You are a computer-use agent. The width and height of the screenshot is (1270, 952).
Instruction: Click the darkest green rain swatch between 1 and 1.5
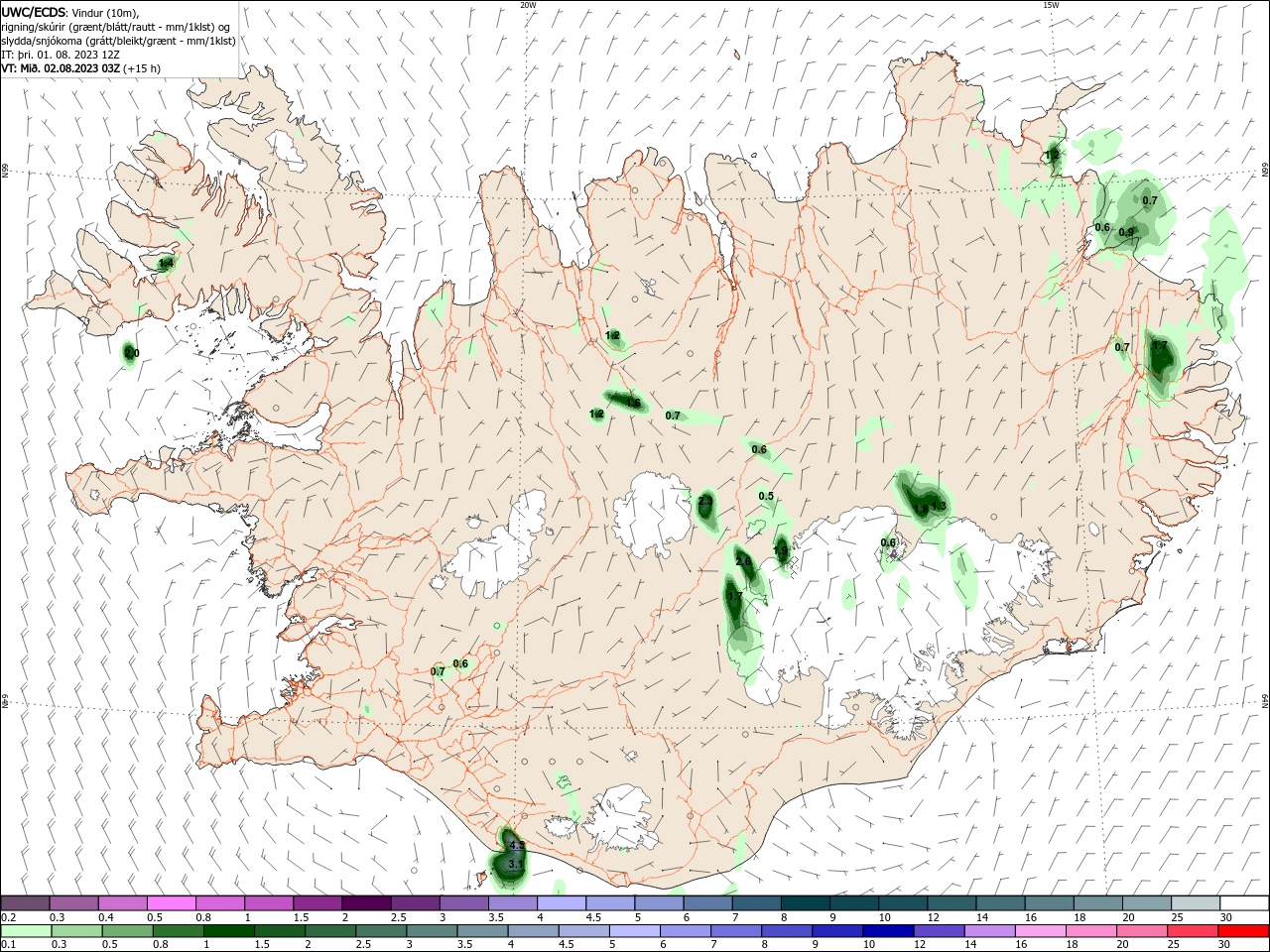pos(229,930)
